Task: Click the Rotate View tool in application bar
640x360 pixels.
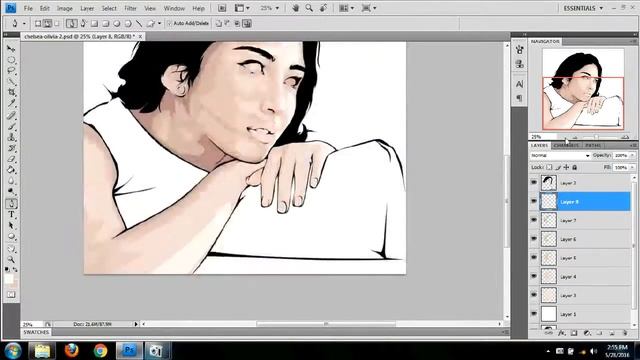Action: pyautogui.click(x=324, y=8)
